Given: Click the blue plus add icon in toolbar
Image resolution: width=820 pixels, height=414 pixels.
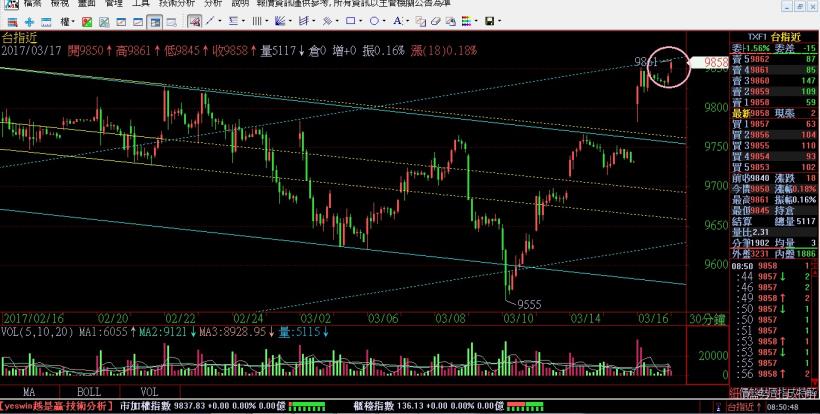Looking at the screenshot, I should [x=29, y=21].
